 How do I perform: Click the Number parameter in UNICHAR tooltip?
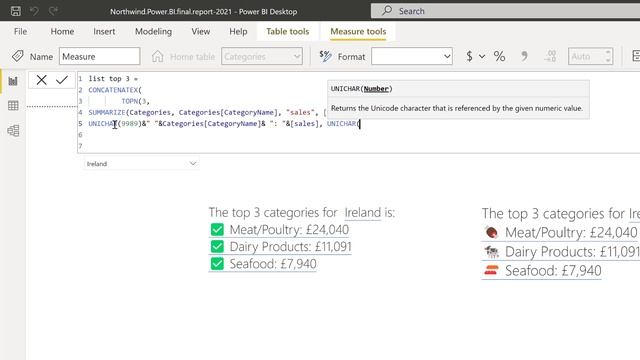[x=376, y=89]
